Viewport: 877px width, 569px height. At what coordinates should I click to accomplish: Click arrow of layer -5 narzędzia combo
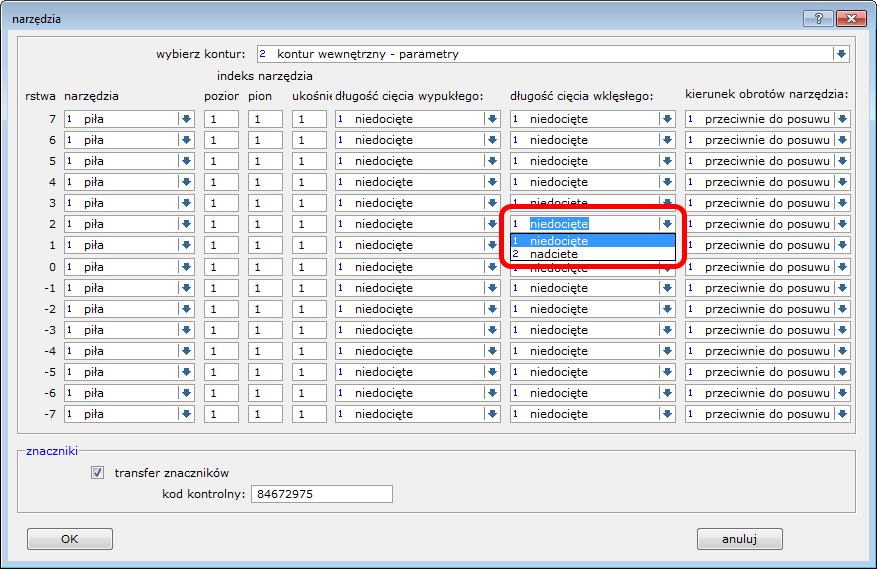186,372
